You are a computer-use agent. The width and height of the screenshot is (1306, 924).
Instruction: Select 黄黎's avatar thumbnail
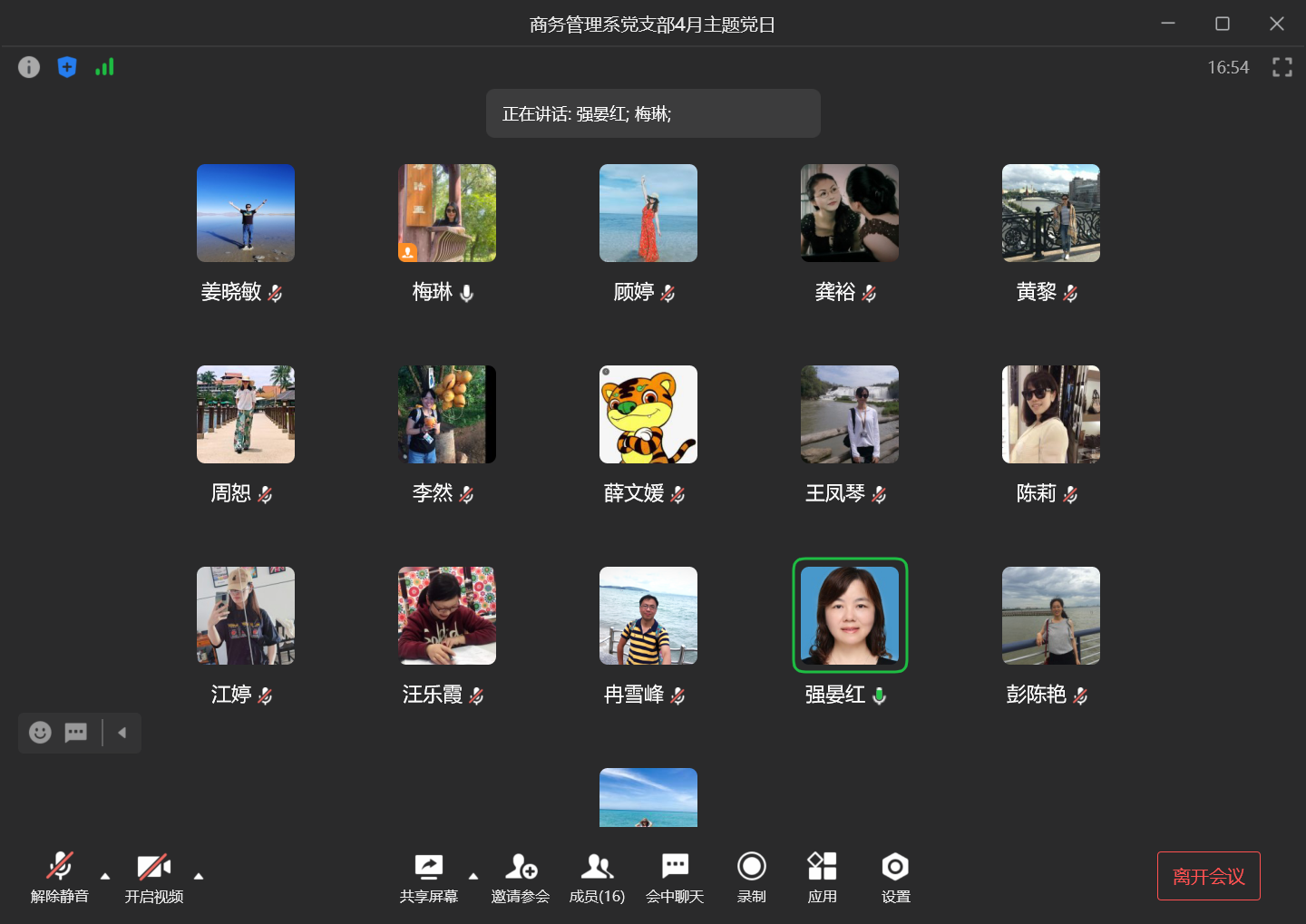tap(1051, 213)
